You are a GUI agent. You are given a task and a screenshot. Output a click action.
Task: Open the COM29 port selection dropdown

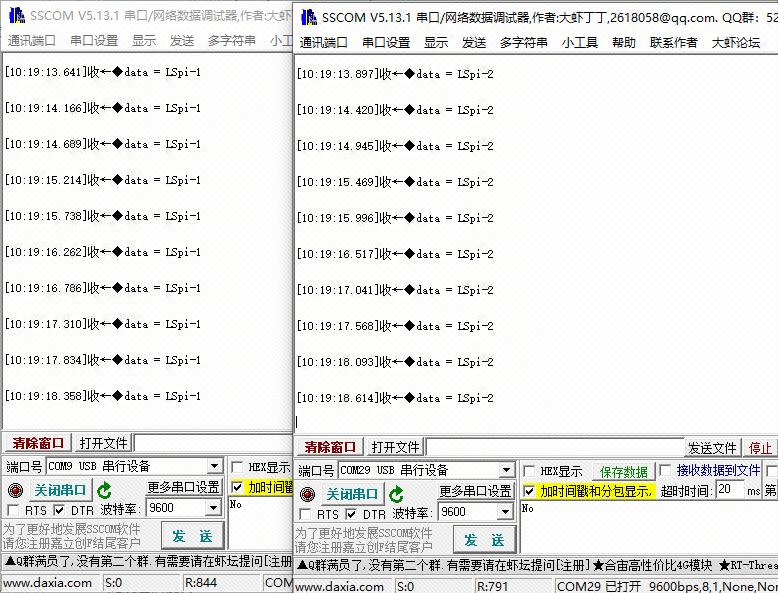[x=506, y=470]
